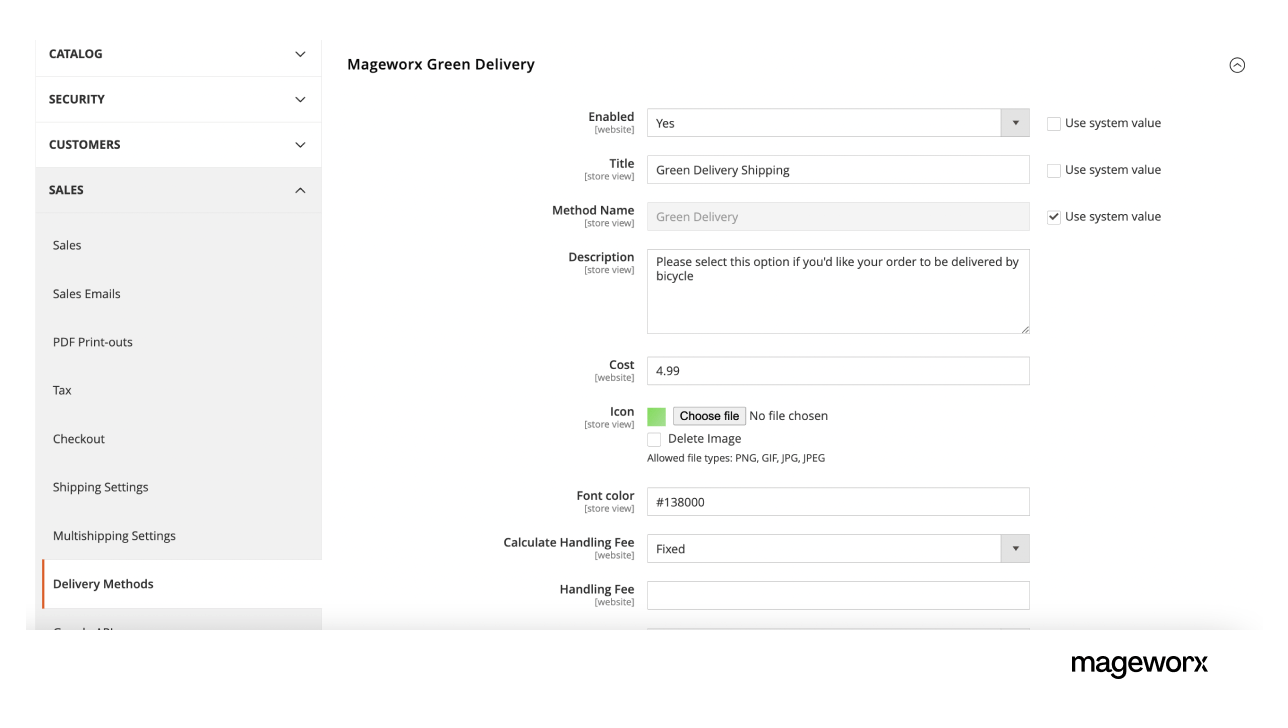This screenshot has width=1288, height=728.
Task: Click the green delivery icon thumbnail
Action: pyautogui.click(x=658, y=416)
